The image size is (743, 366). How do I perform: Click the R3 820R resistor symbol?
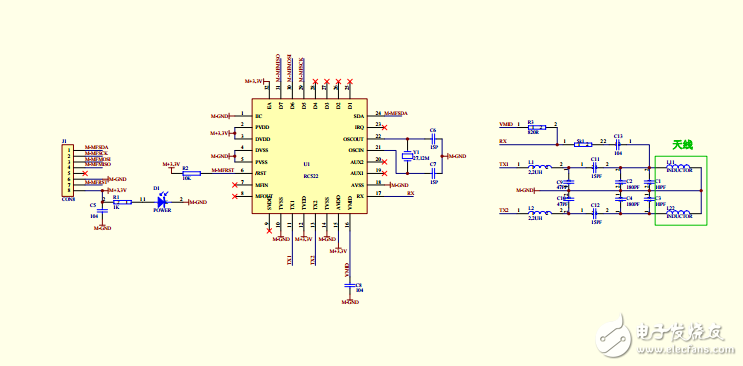536,127
